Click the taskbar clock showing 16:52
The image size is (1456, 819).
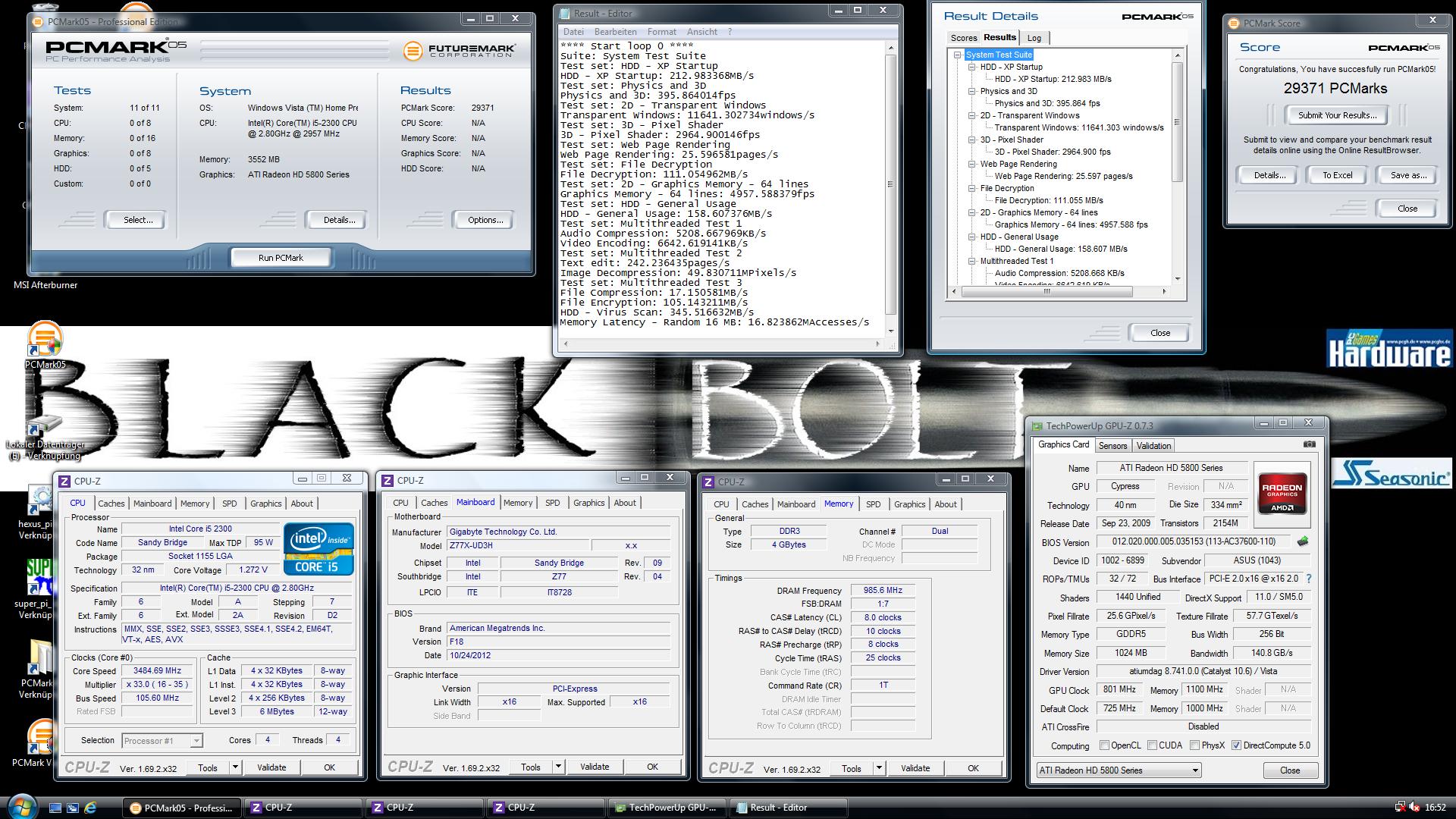(x=1435, y=808)
